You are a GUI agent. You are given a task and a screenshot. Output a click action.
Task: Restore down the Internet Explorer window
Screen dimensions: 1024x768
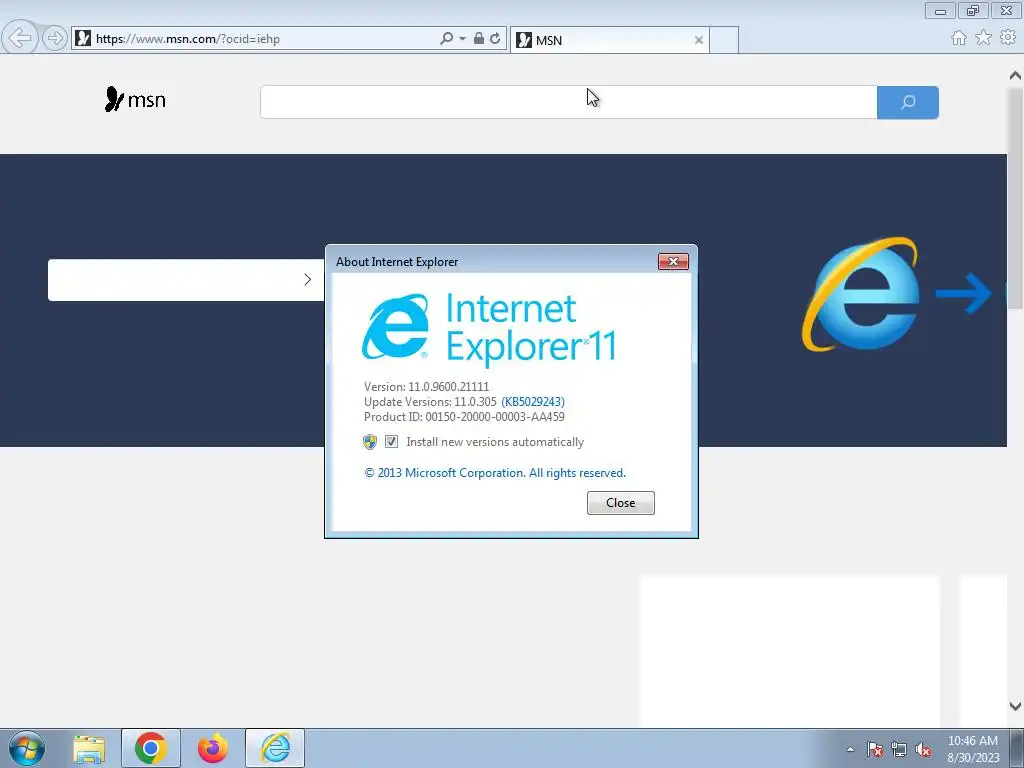(973, 11)
